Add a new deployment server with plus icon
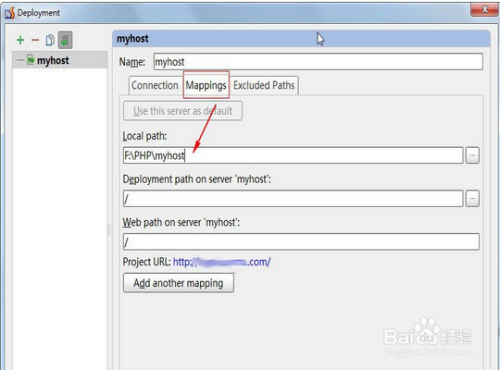The width and height of the screenshot is (500, 370). point(20,40)
